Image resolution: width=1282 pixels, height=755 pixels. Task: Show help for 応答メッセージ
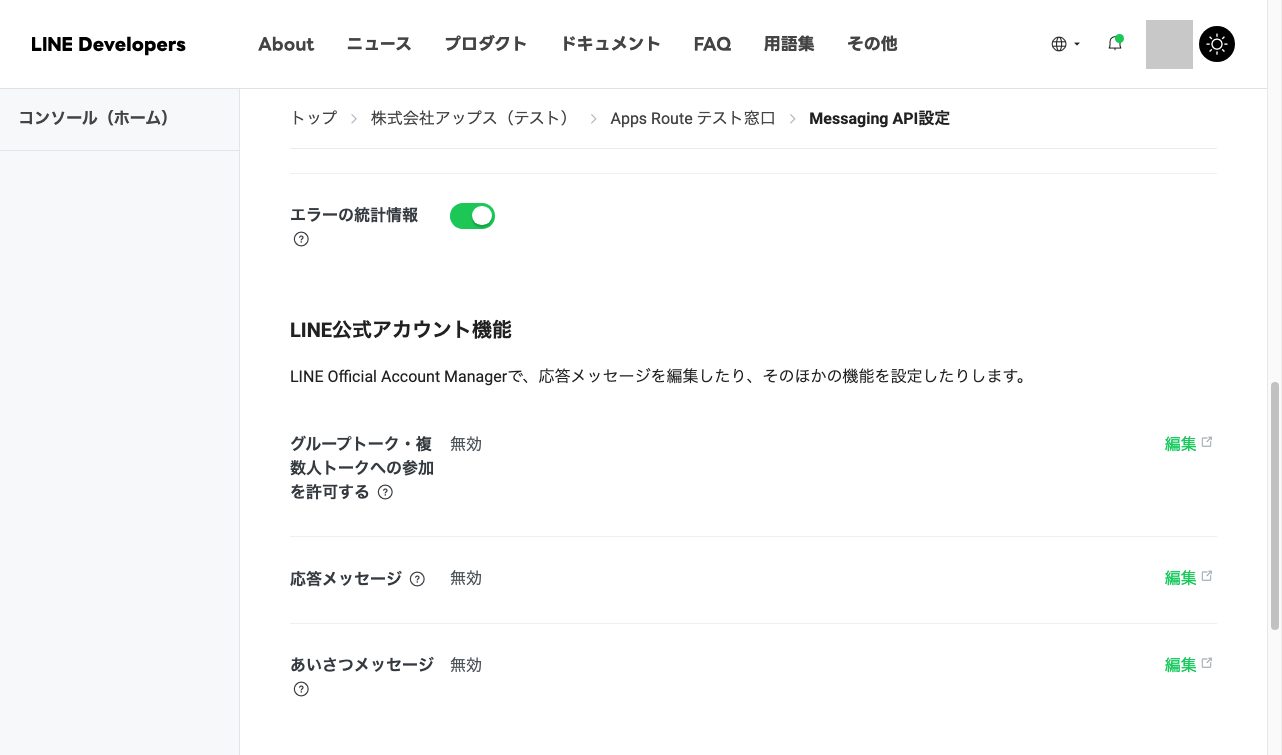tap(417, 579)
